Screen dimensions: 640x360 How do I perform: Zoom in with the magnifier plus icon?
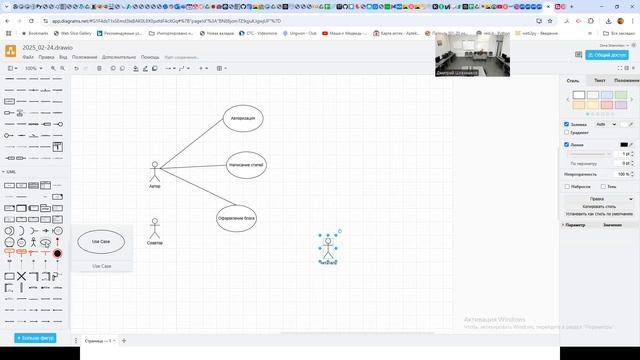[53, 69]
